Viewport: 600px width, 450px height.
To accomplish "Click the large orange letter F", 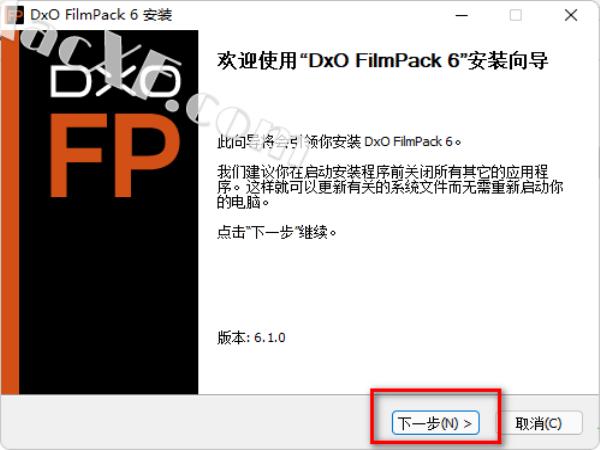I will coord(76,155).
